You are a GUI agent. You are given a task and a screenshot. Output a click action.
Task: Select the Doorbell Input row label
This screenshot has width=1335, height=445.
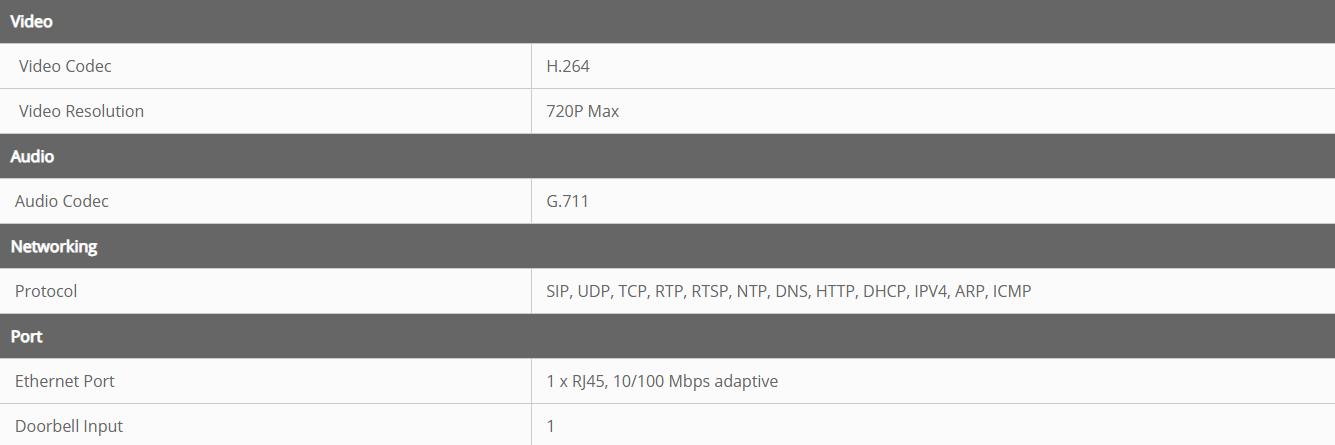coord(69,426)
